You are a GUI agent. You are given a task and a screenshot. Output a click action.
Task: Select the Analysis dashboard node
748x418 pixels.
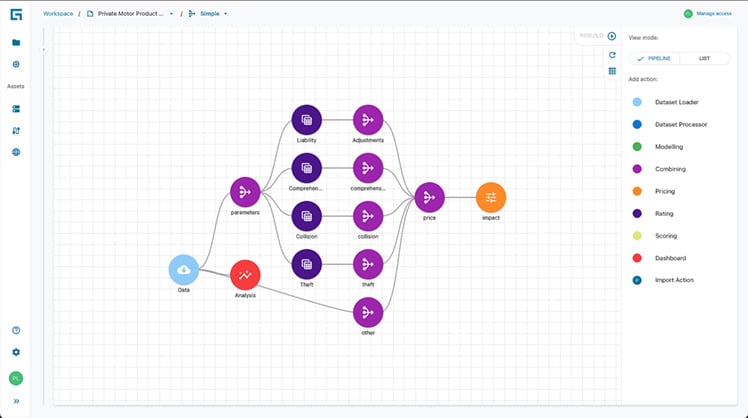tap(245, 275)
